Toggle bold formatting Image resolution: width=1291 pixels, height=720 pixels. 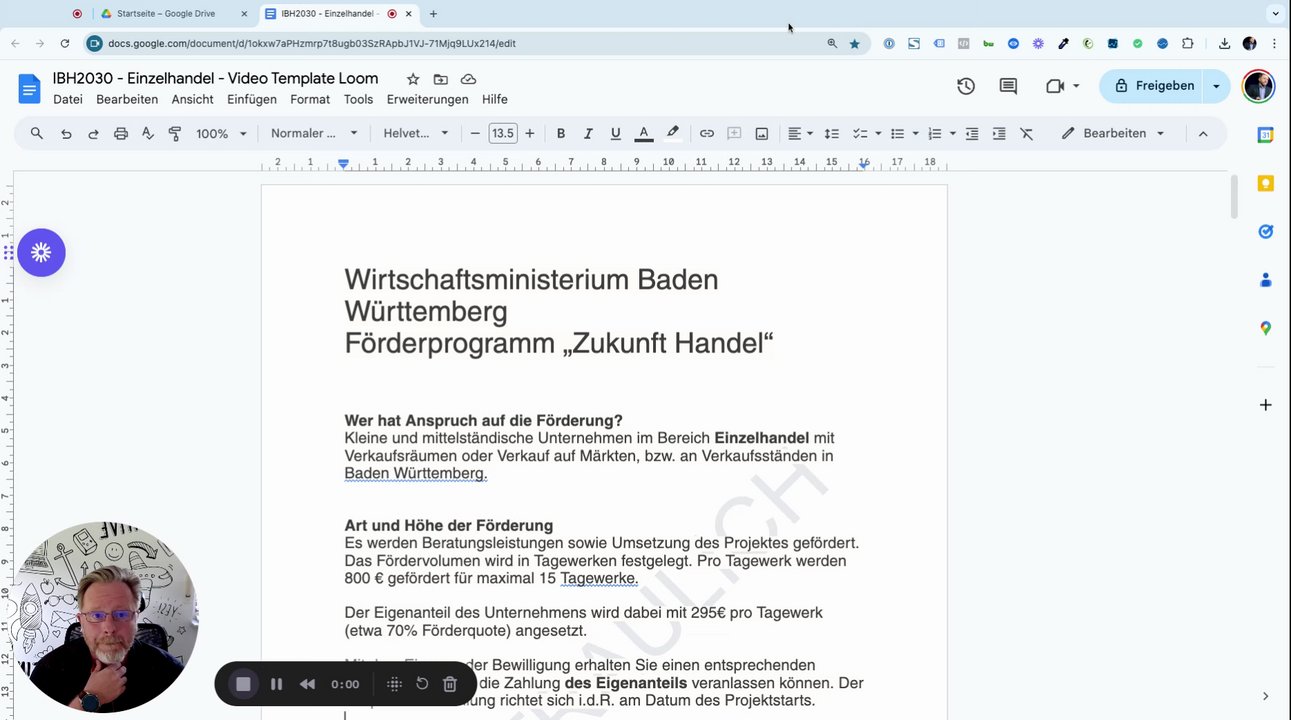pos(561,133)
